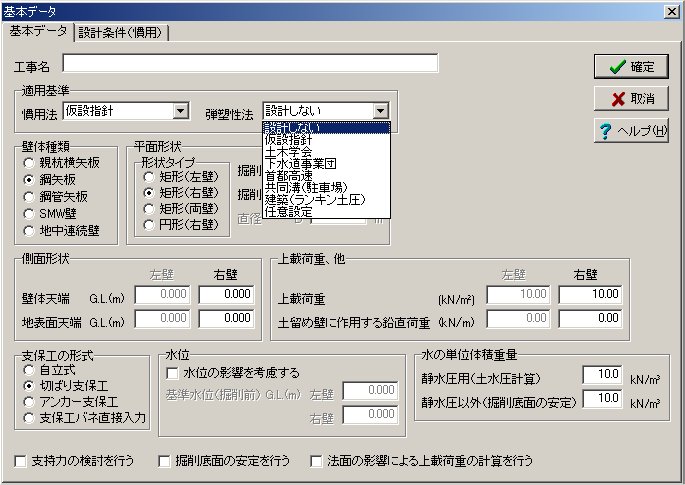Select アンカー支保工 support type
The width and height of the screenshot is (685, 485).
point(31,401)
